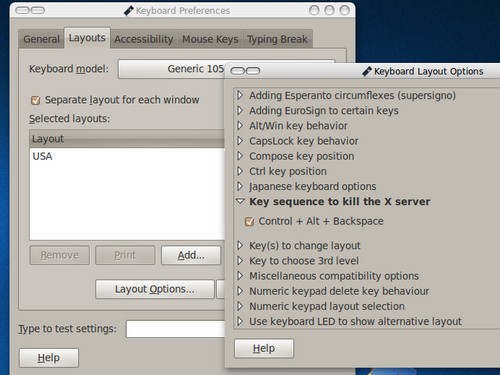The height and width of the screenshot is (375, 500).
Task: Expand Numeric keypad delete key behaviour
Action: pyautogui.click(x=240, y=291)
